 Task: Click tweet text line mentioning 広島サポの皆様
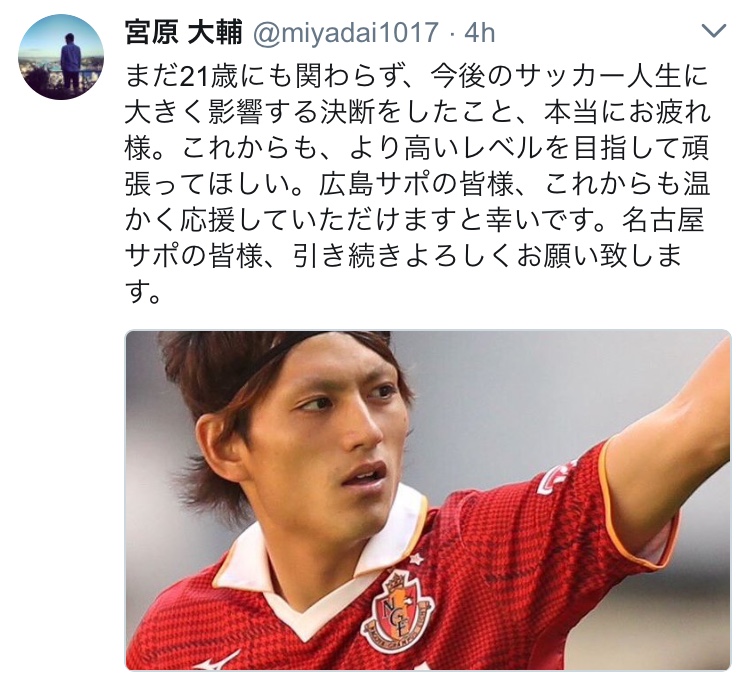(x=417, y=184)
